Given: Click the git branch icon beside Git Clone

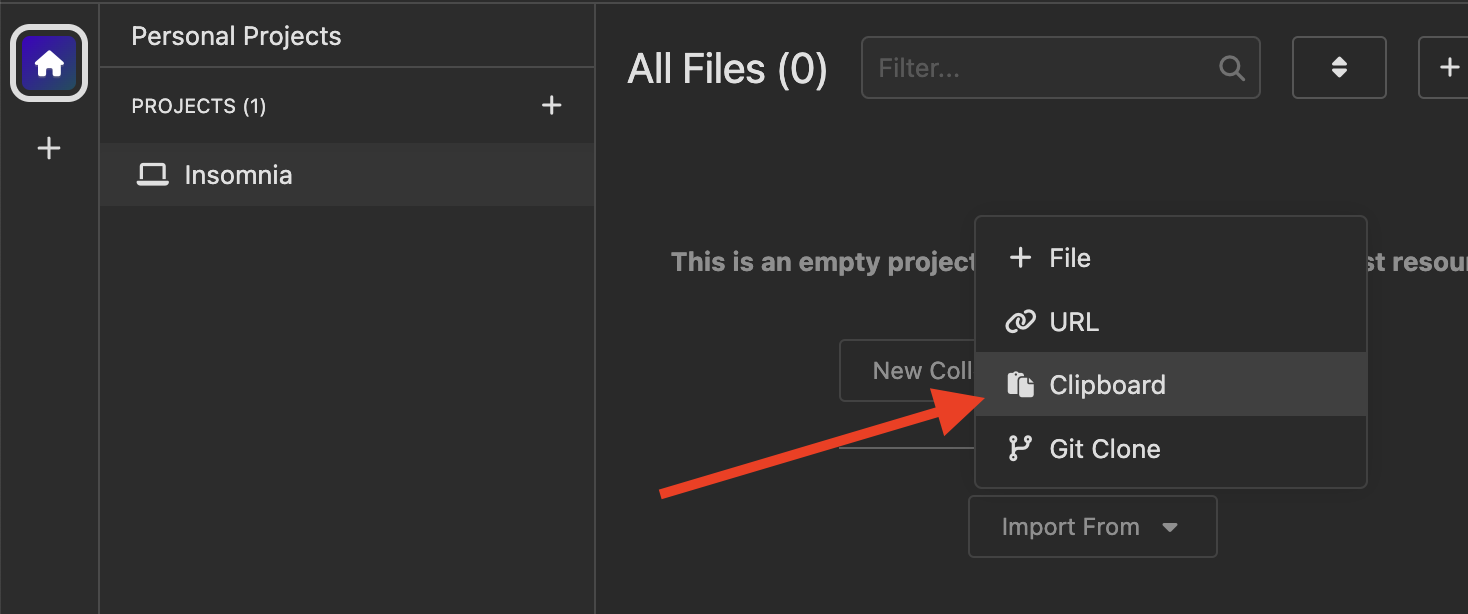Looking at the screenshot, I should [1020, 448].
